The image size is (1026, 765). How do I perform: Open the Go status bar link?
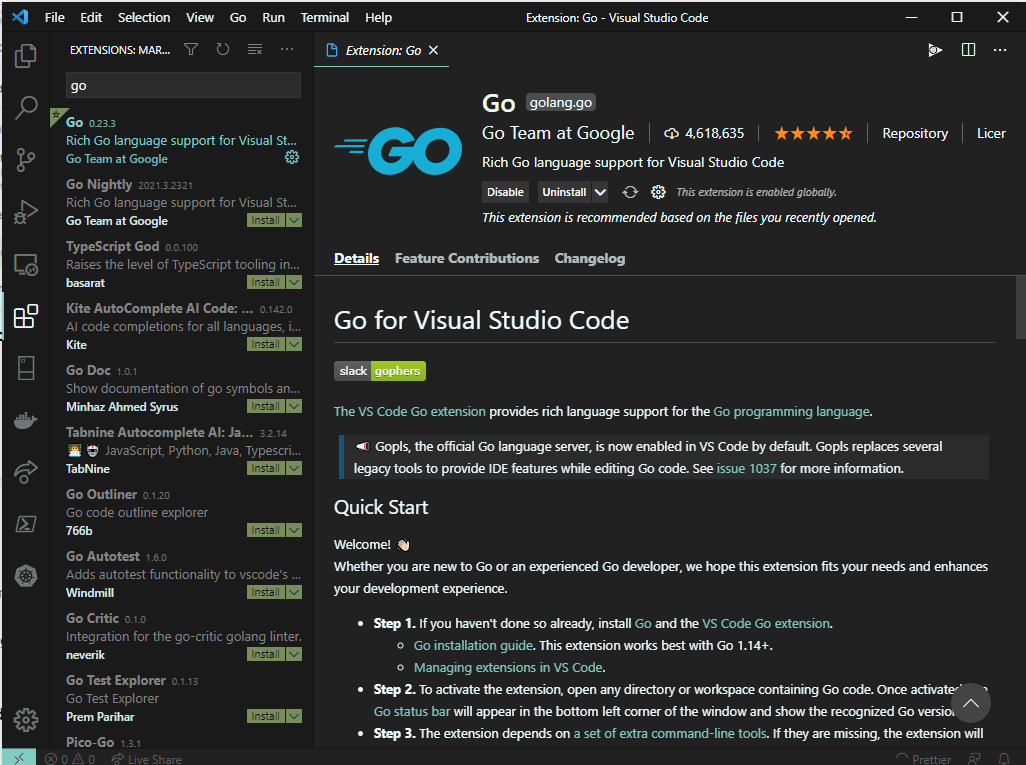click(412, 711)
